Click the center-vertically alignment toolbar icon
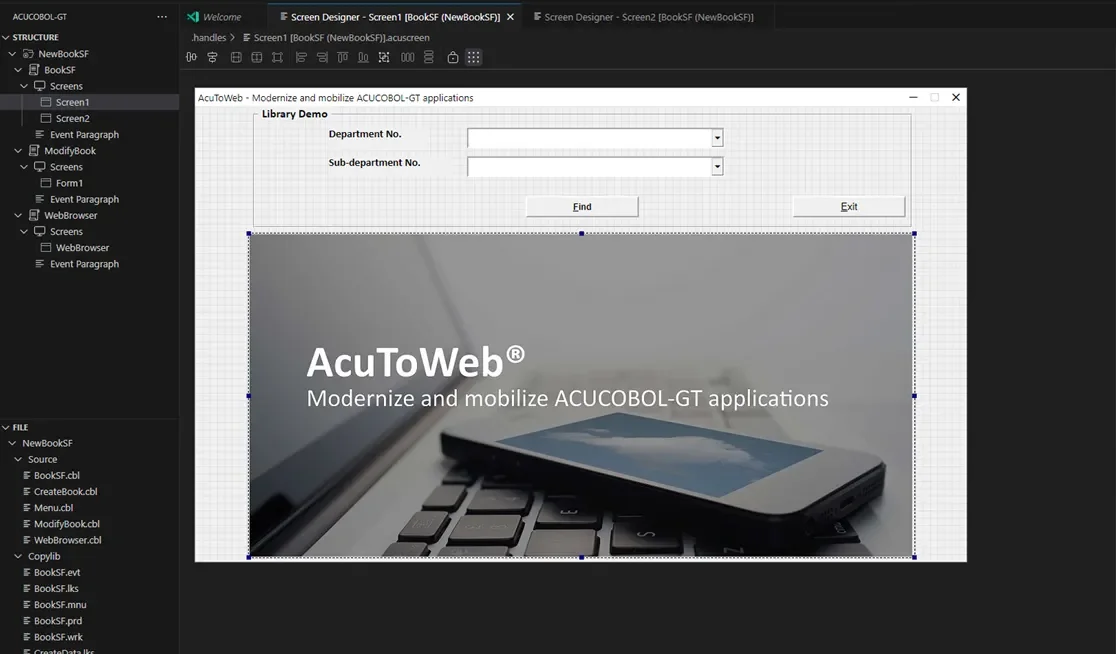This screenshot has height=654, width=1116. pos(212,58)
